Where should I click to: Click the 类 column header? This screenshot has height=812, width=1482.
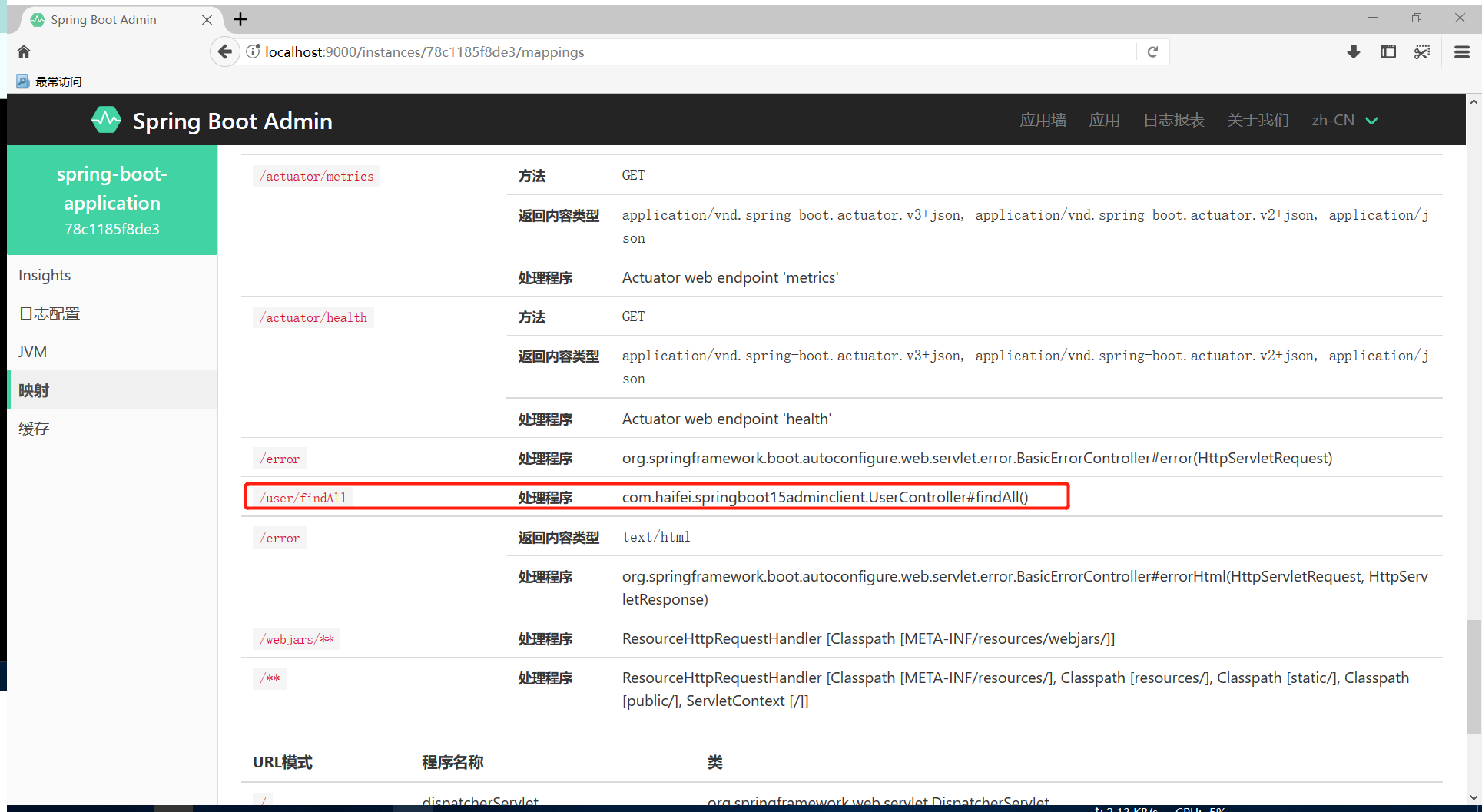click(714, 762)
